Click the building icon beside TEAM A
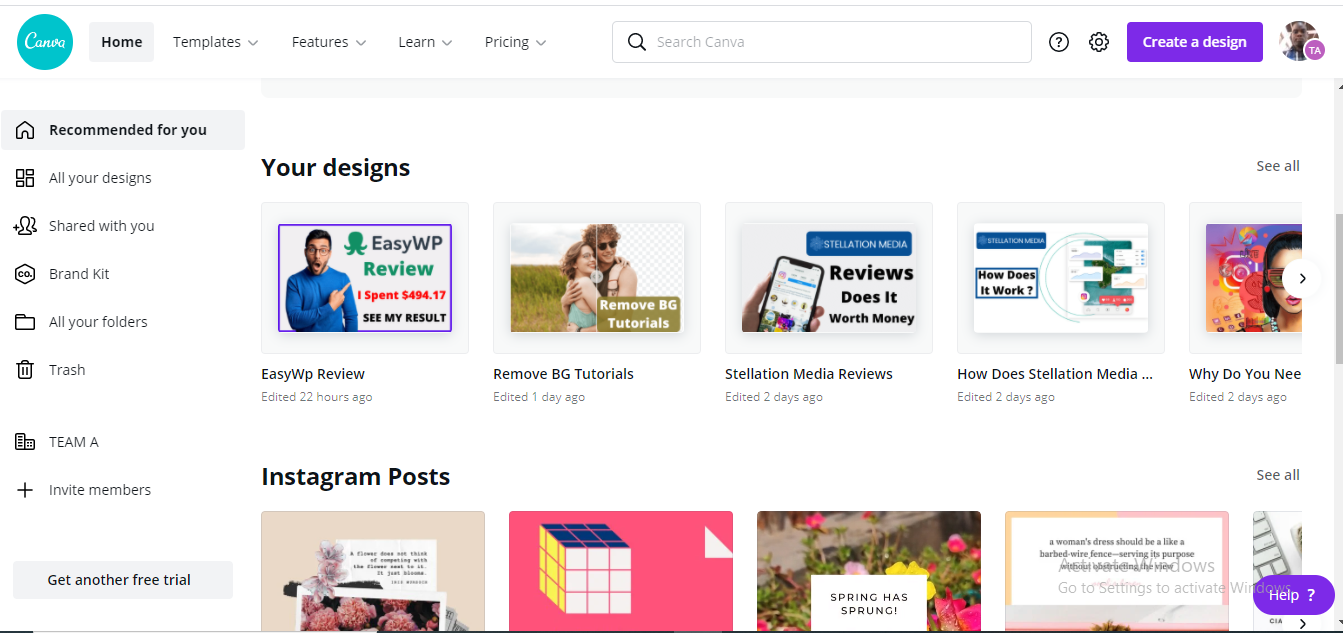 point(25,442)
